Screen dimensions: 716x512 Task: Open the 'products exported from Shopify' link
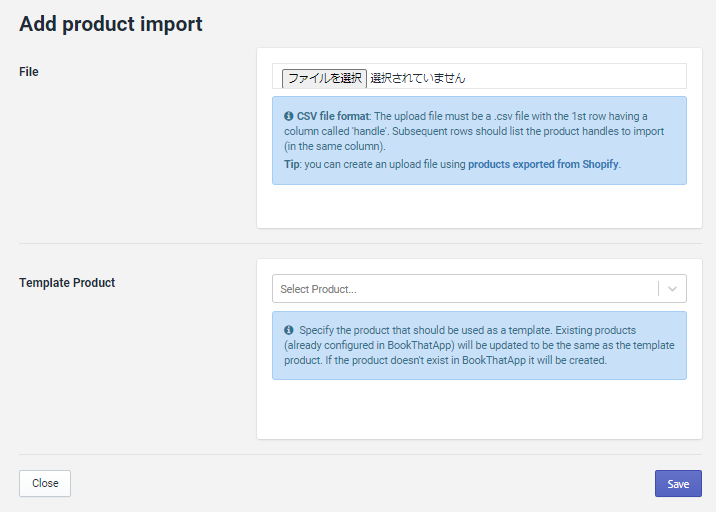point(543,164)
